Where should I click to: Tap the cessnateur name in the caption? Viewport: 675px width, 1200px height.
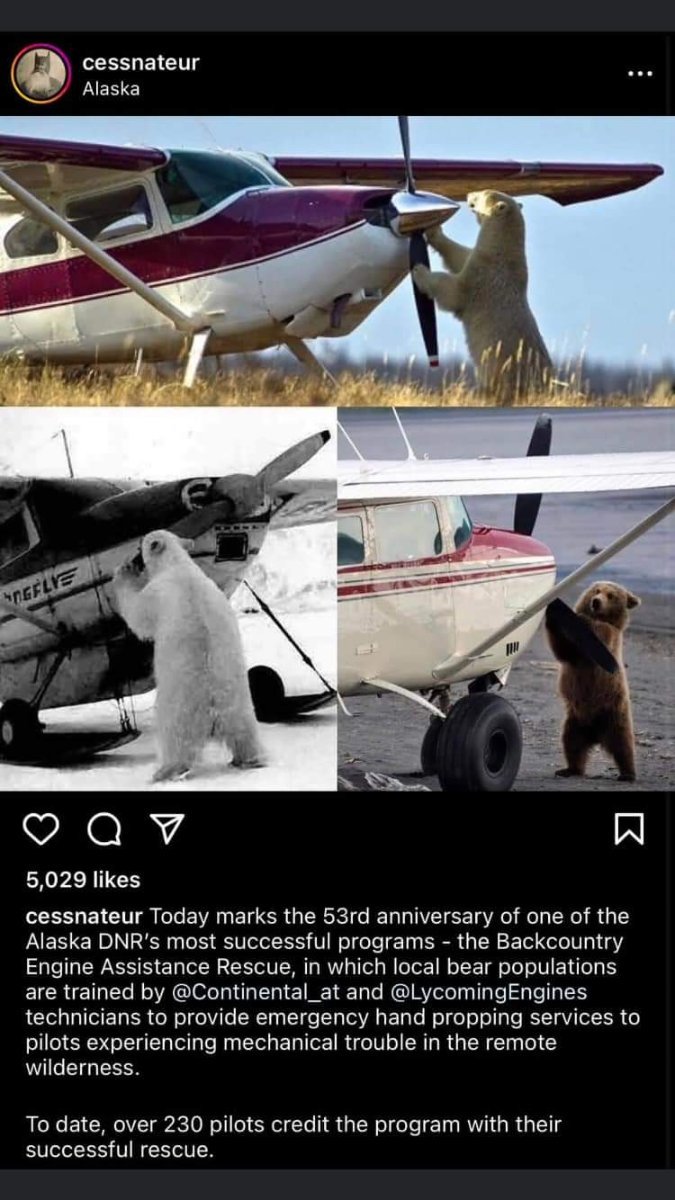[x=84, y=915]
